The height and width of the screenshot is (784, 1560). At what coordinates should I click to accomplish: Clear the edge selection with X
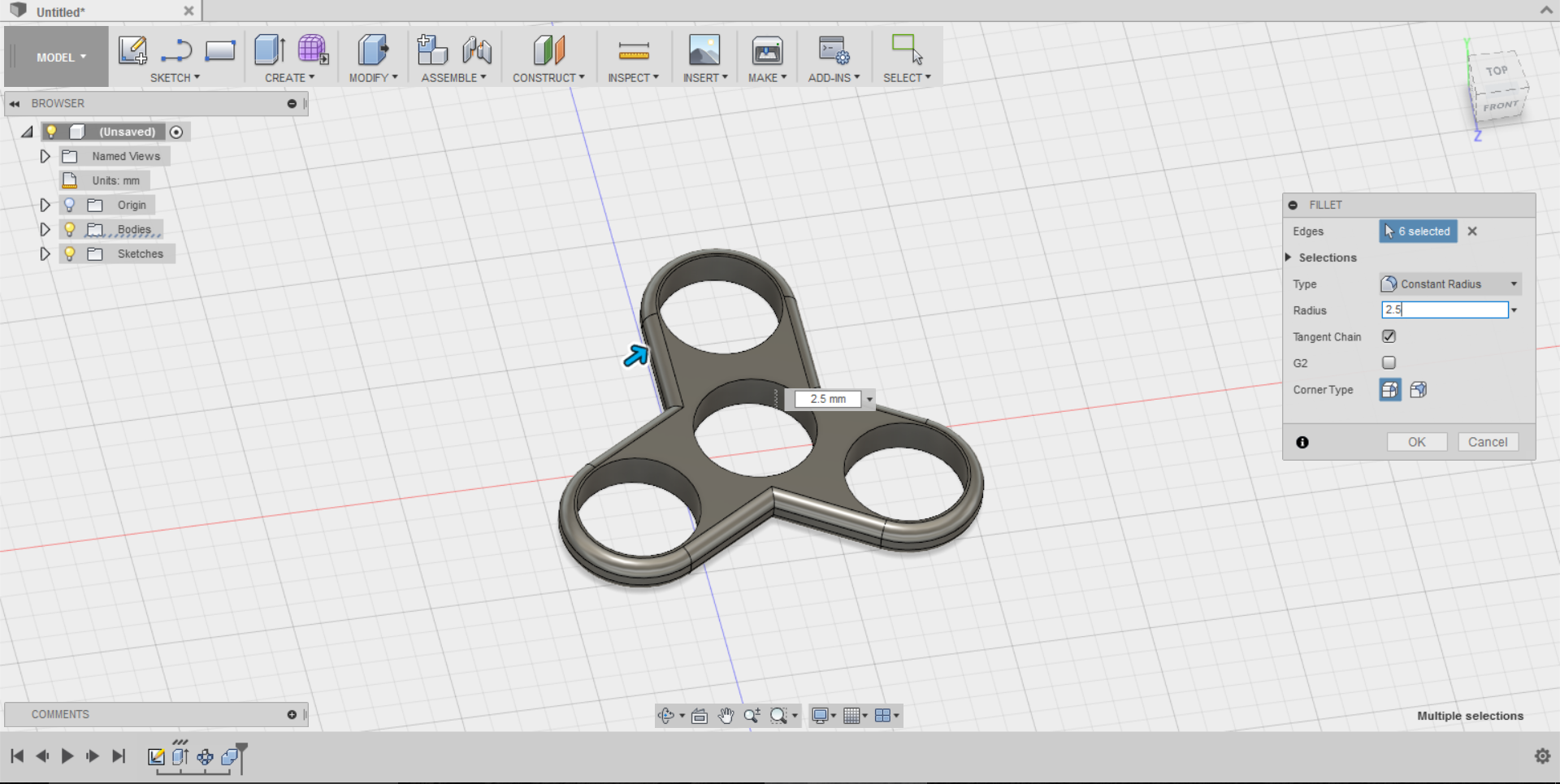coord(1472,232)
